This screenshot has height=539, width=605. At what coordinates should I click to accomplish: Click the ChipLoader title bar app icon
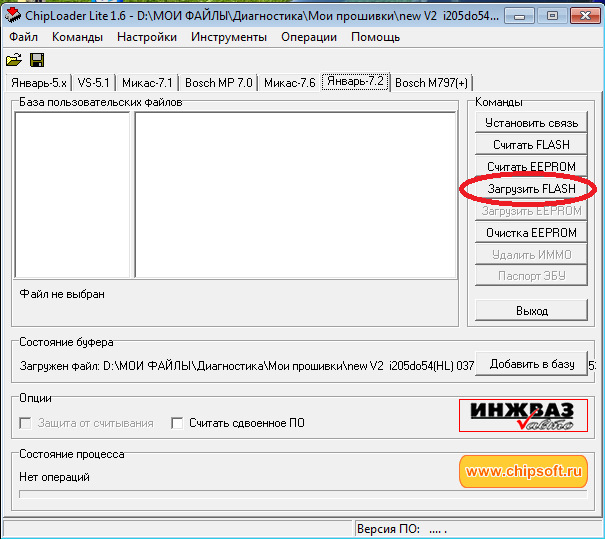[x=13, y=15]
